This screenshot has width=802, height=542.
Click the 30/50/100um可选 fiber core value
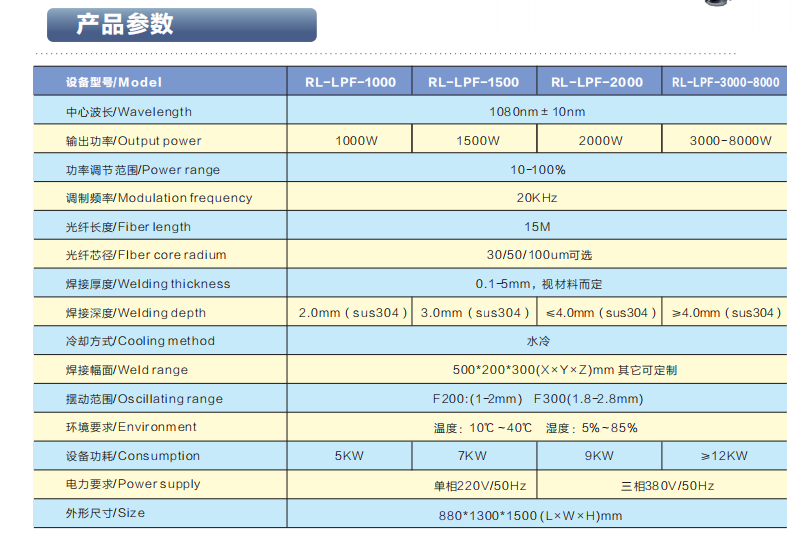pos(537,255)
